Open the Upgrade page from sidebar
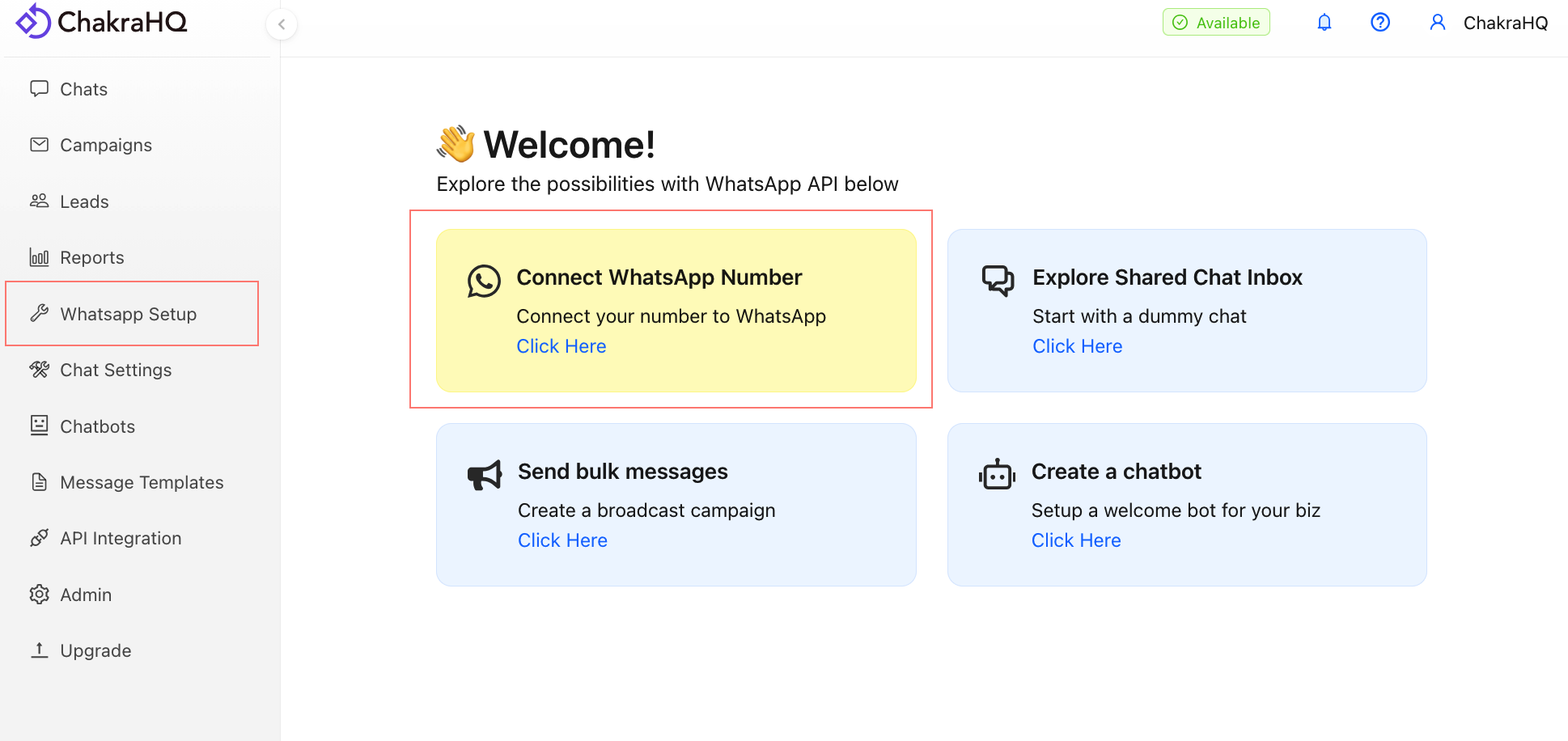This screenshot has width=1568, height=741. 95,650
